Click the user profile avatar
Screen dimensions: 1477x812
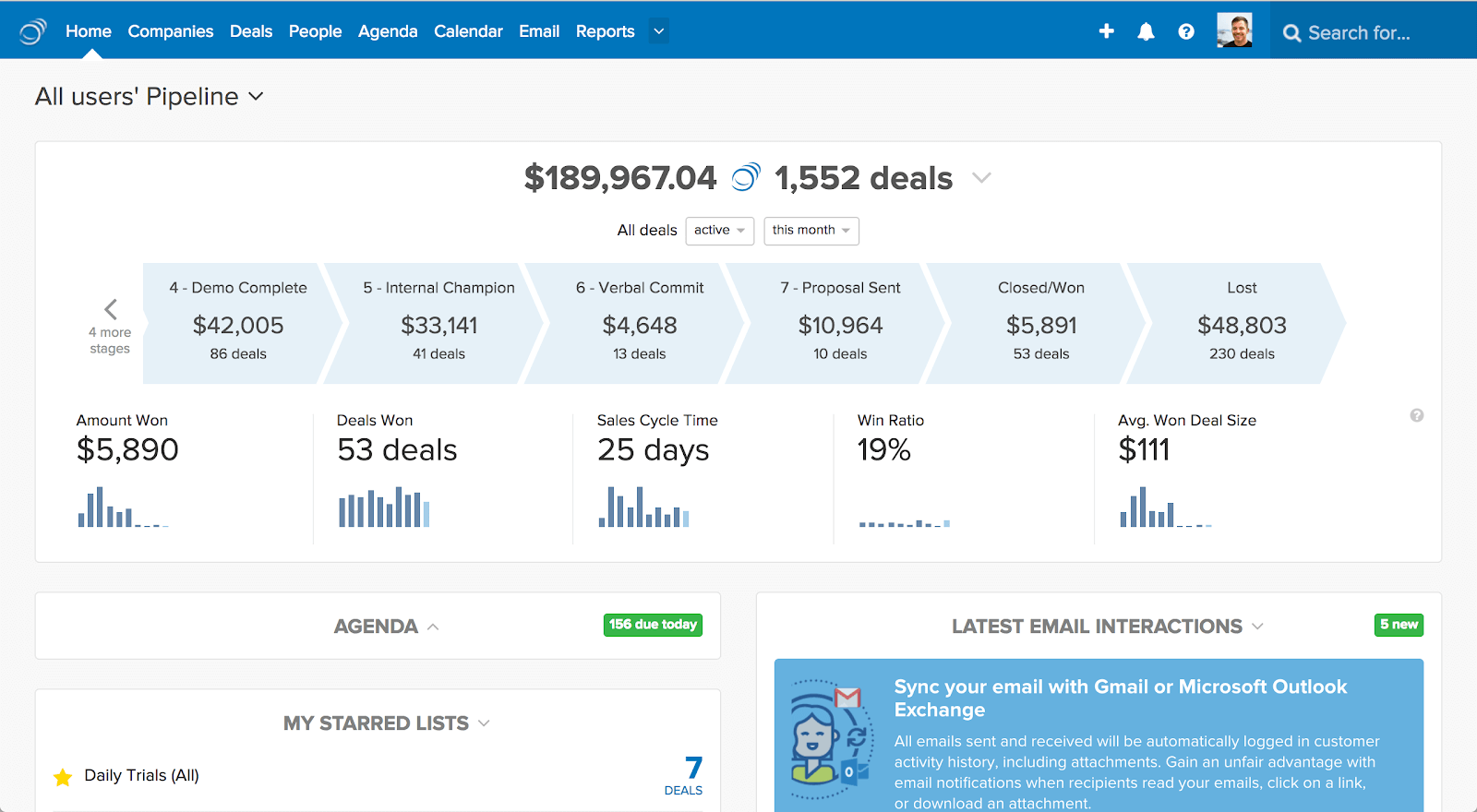tap(1234, 30)
